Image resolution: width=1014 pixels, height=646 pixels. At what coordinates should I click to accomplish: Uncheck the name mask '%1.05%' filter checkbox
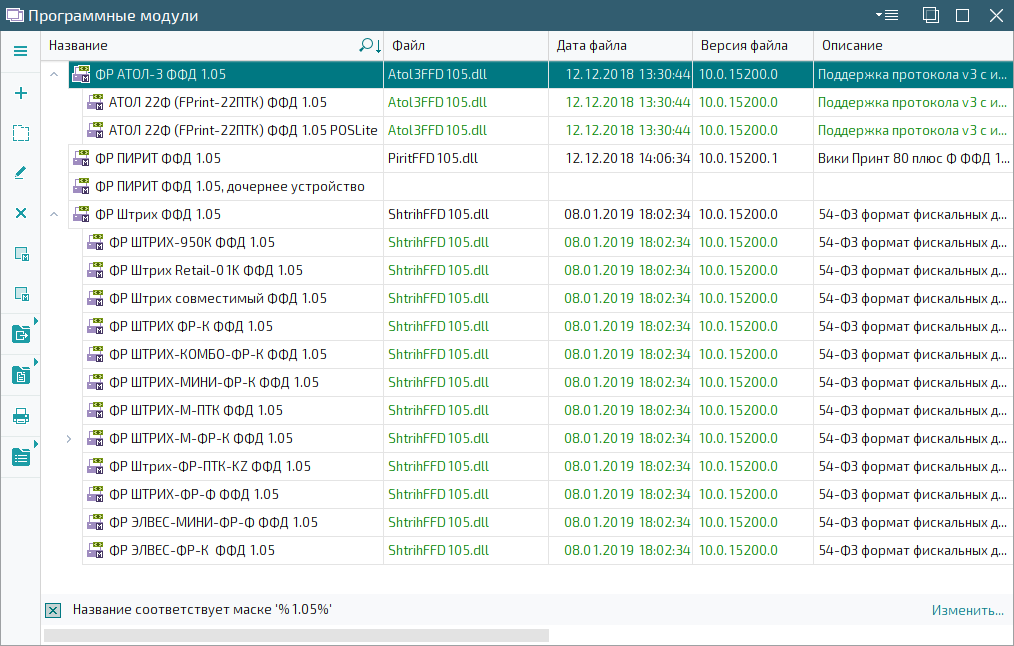click(54, 610)
